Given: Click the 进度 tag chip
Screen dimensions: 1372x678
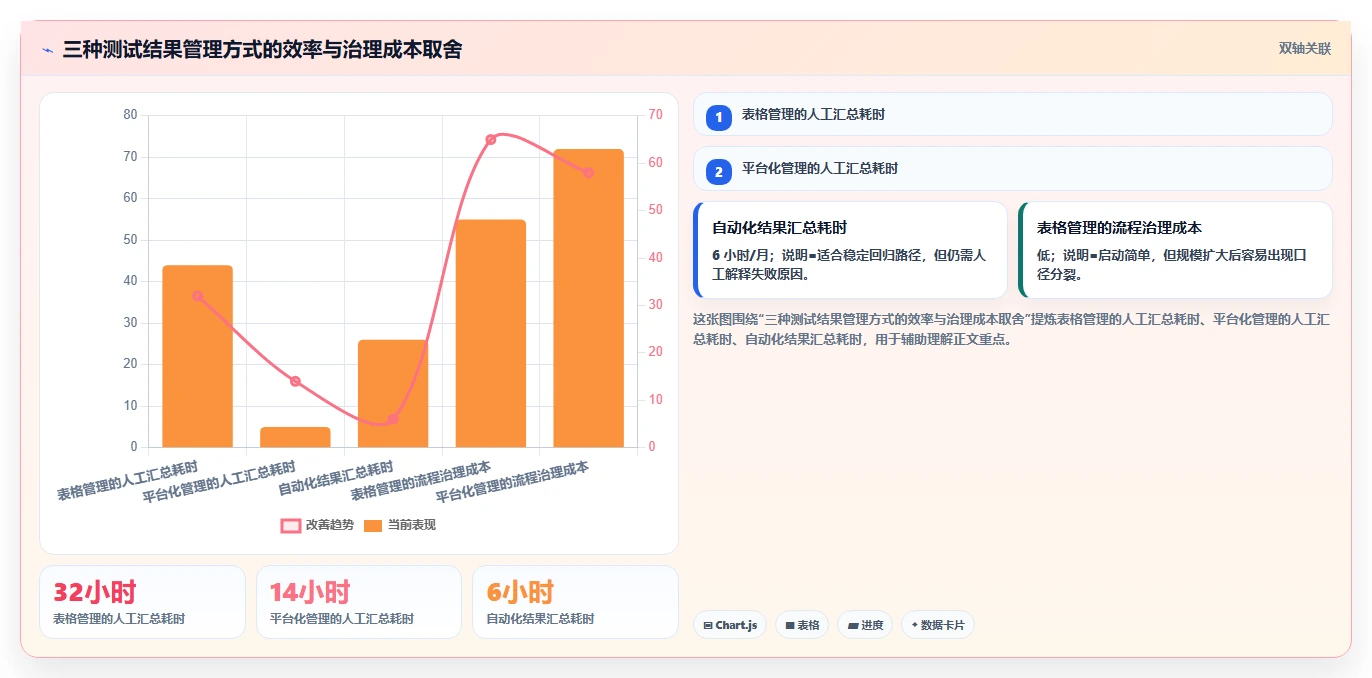Looking at the screenshot, I should click(x=865, y=625).
